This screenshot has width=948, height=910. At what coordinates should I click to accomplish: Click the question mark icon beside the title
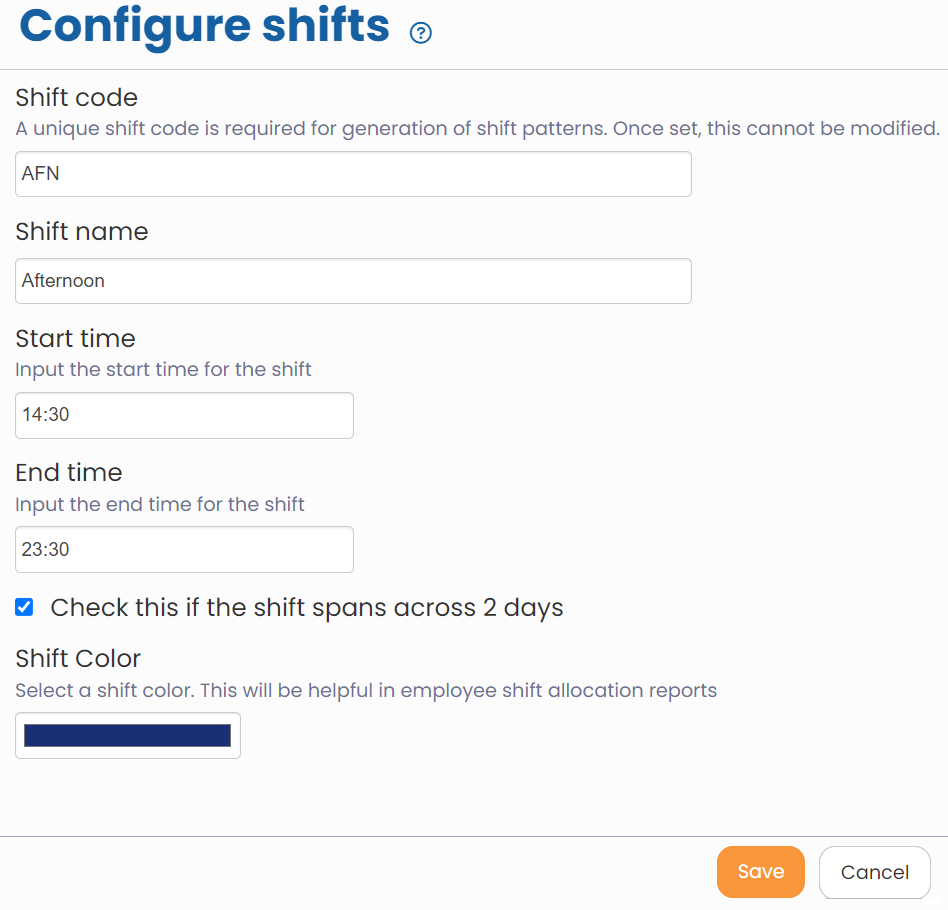(420, 32)
